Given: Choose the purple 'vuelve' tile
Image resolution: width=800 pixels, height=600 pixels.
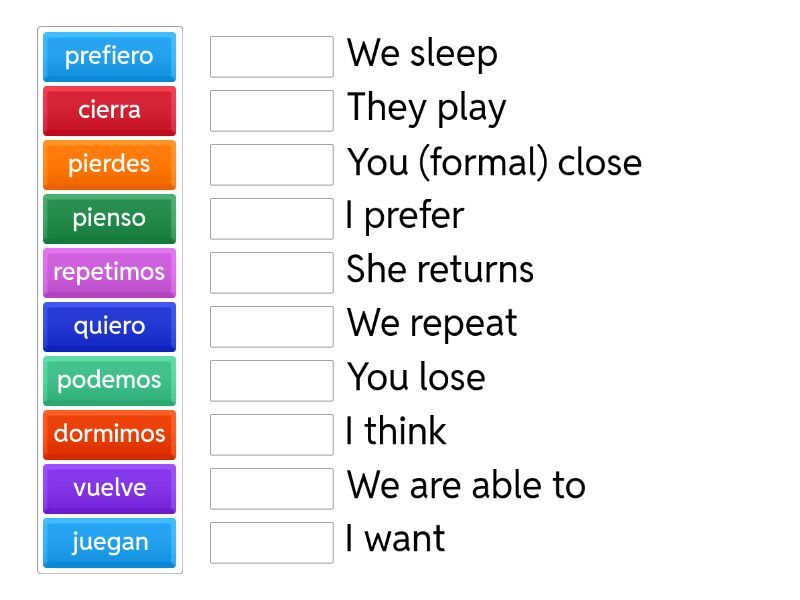Looking at the screenshot, I should click(109, 488).
